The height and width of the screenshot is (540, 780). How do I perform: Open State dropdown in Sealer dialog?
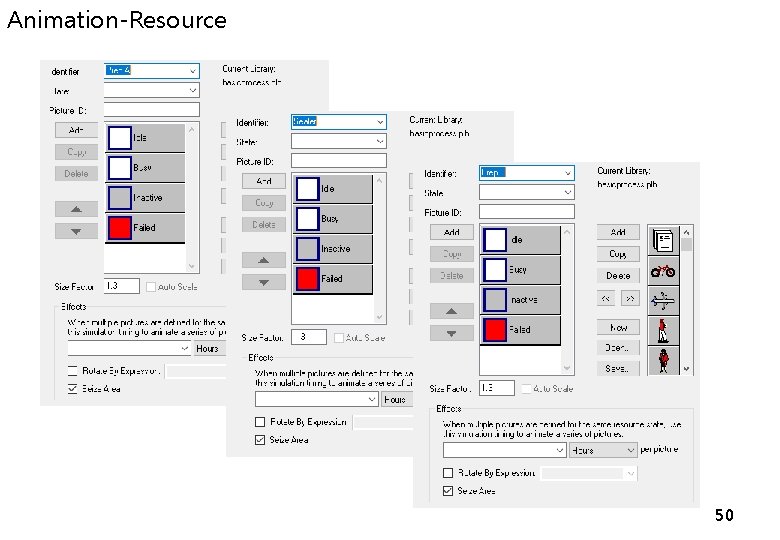(380, 141)
